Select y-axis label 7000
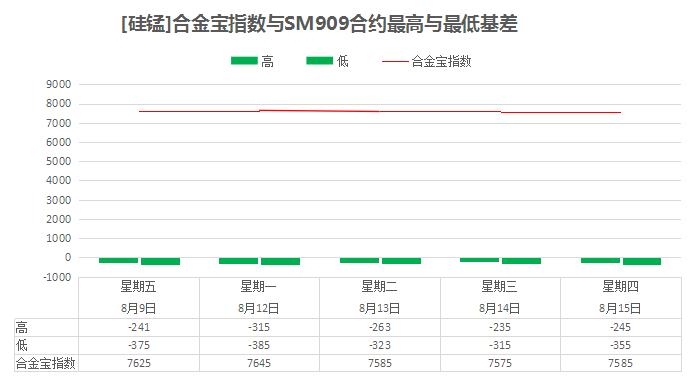The height and width of the screenshot is (386, 696). pos(59,123)
